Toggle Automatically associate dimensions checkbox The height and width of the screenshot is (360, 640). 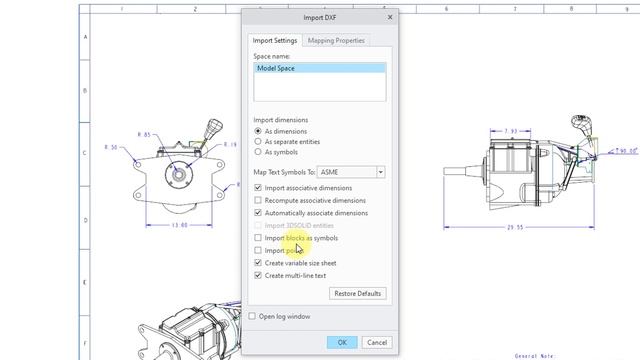tap(258, 213)
